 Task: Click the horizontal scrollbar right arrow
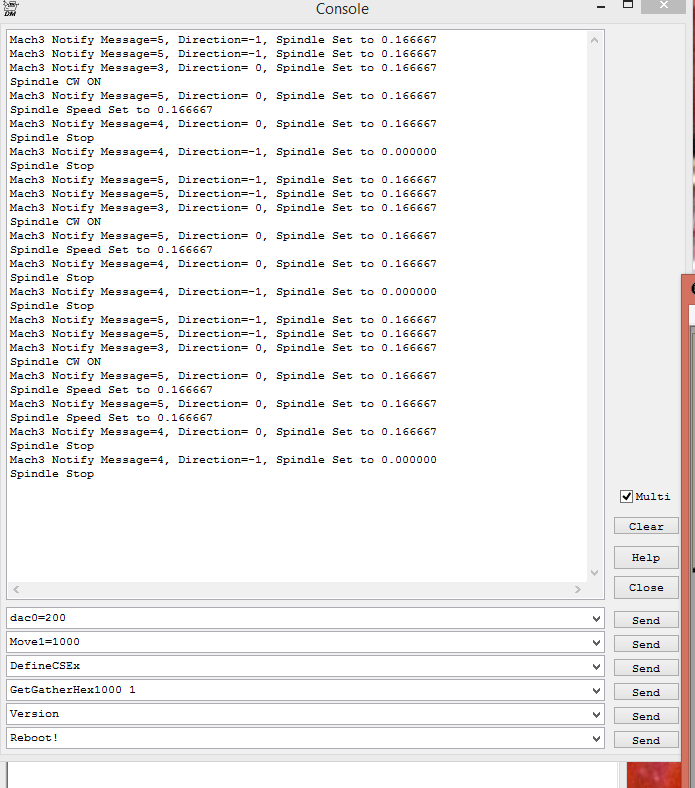pos(577,590)
